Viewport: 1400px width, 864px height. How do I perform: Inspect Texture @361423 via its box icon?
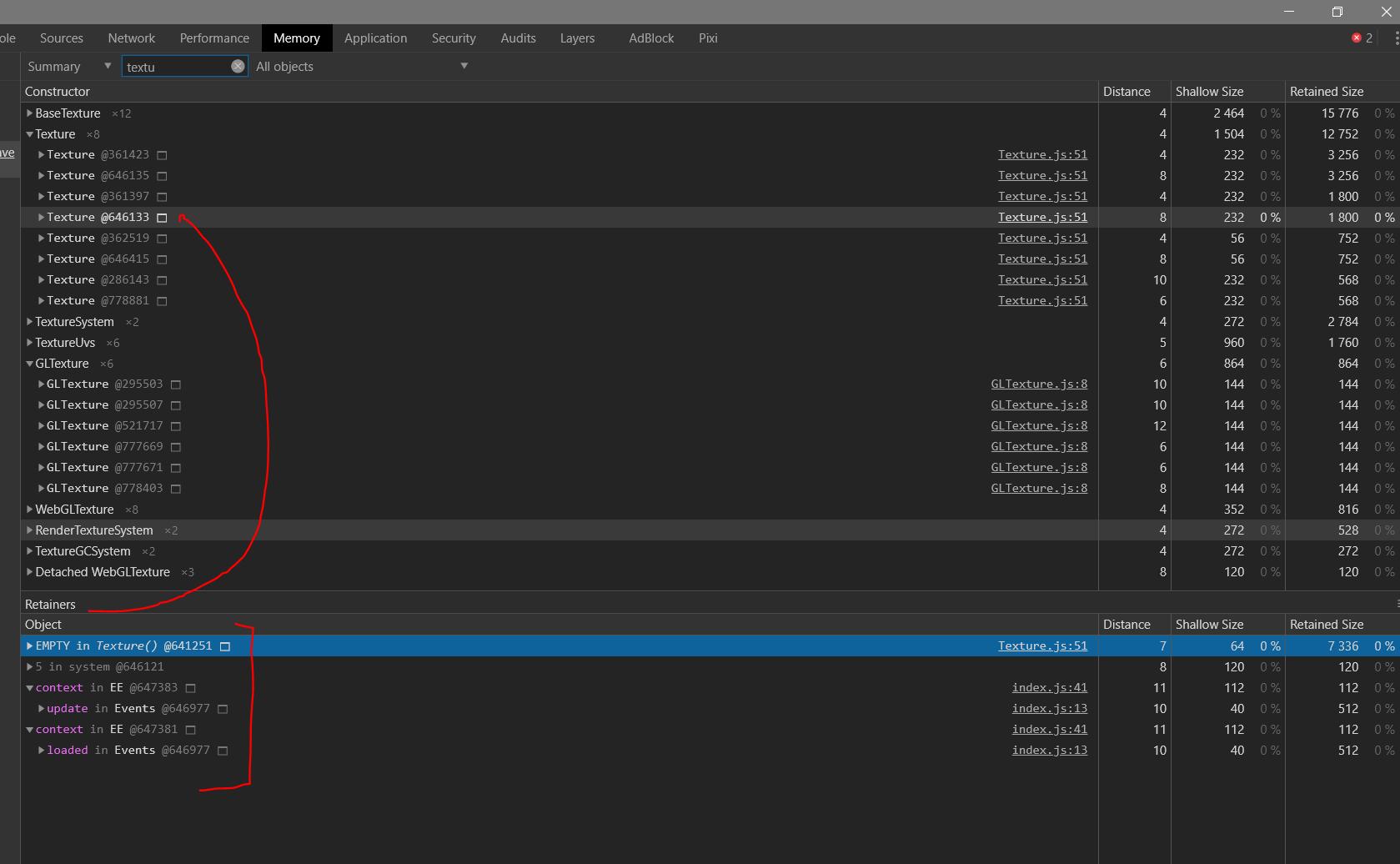pos(161,154)
